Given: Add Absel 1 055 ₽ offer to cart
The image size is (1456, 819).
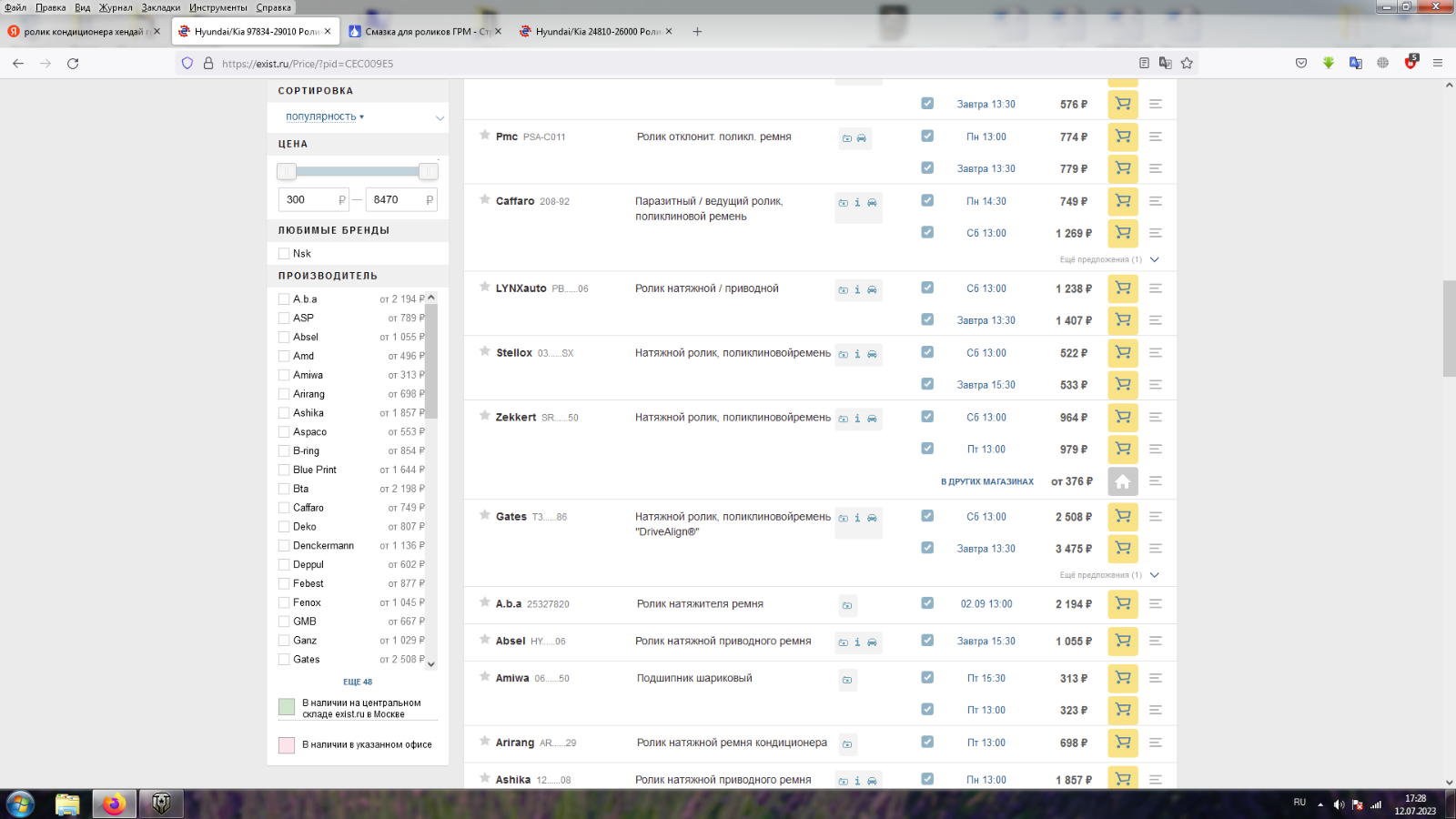Looking at the screenshot, I should tap(1123, 642).
